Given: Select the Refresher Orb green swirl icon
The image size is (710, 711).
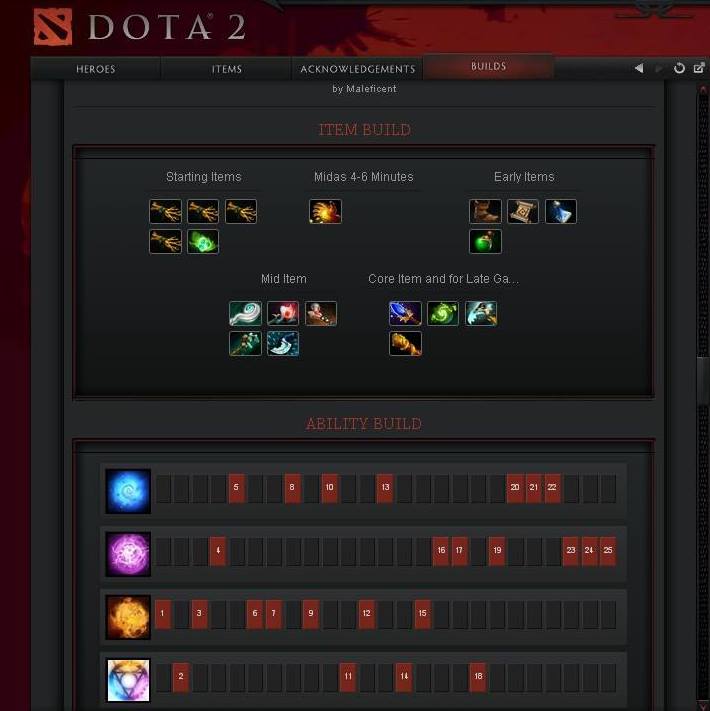Looking at the screenshot, I should 443,313.
